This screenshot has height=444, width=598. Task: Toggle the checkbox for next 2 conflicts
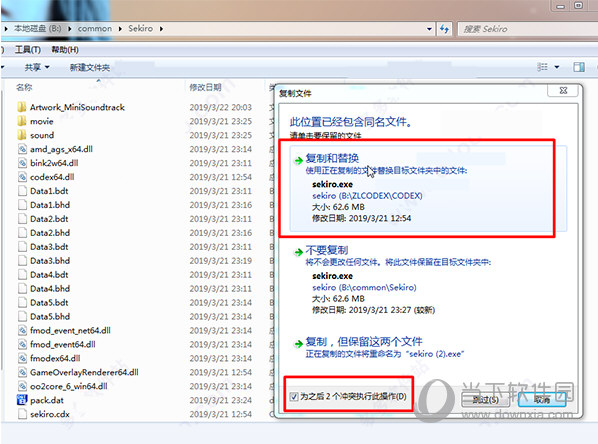tap(294, 397)
